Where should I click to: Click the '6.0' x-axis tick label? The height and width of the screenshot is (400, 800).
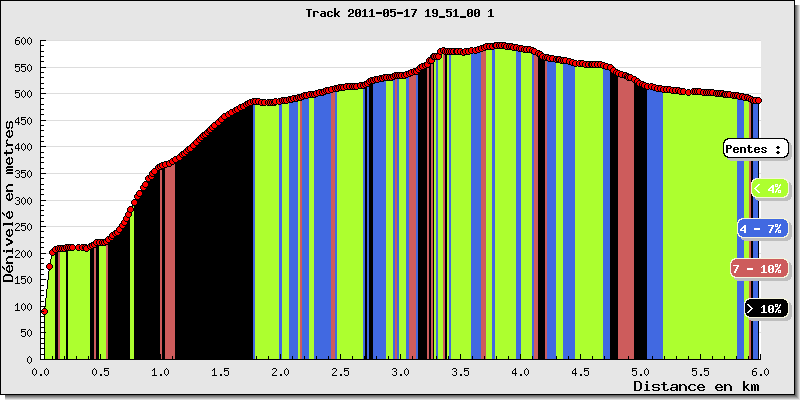coord(760,371)
